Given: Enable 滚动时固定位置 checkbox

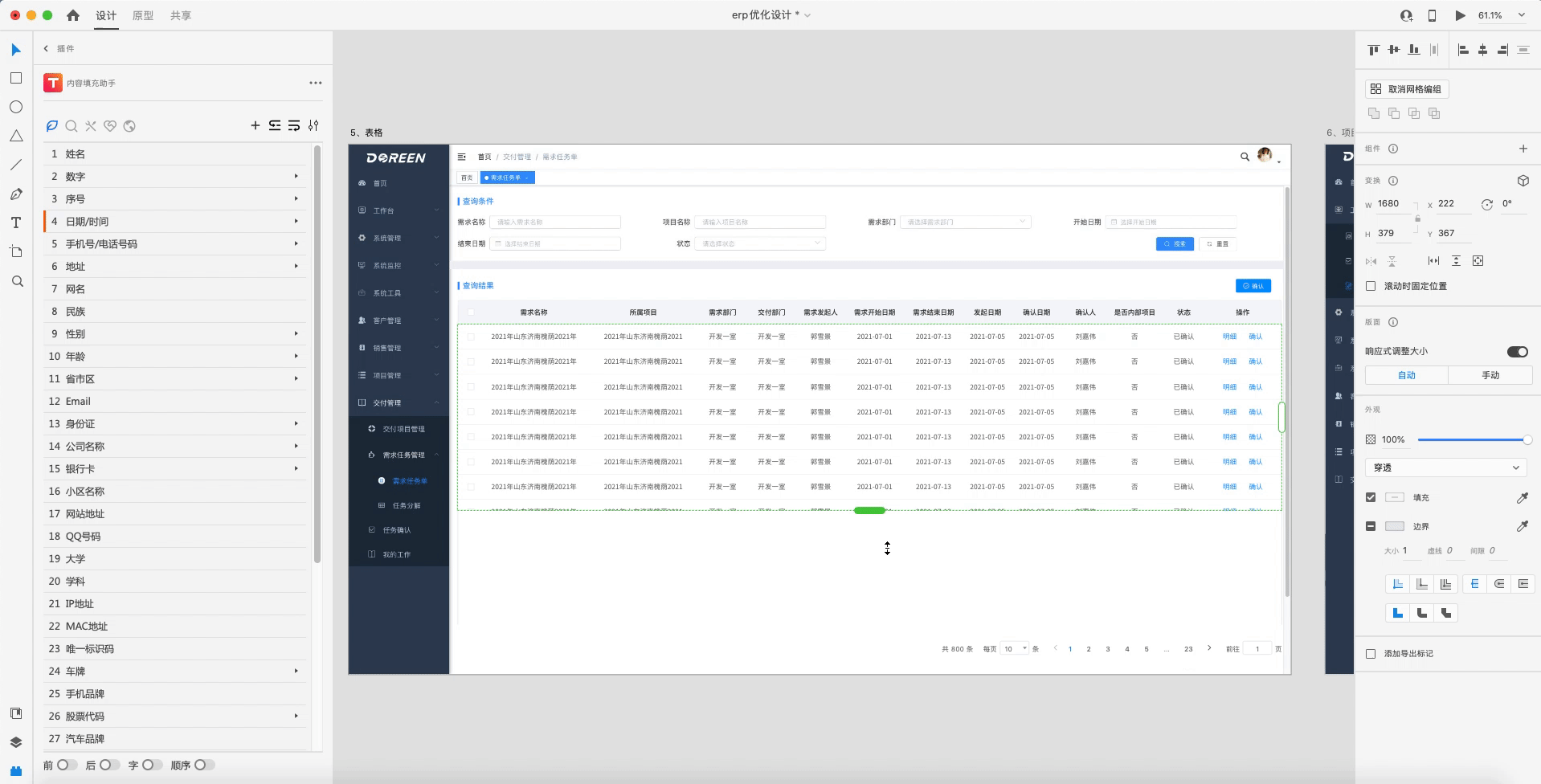Looking at the screenshot, I should pos(1371,286).
